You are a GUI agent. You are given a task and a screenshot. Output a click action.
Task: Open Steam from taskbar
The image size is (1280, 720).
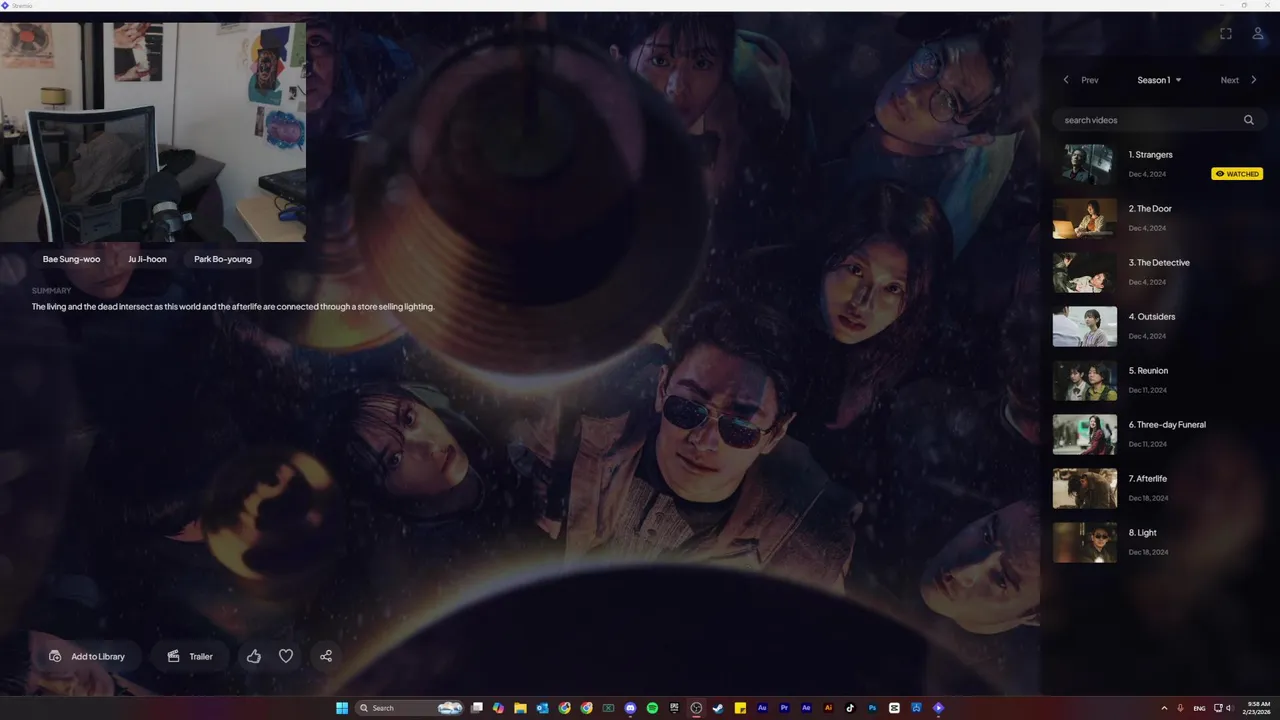(718, 708)
